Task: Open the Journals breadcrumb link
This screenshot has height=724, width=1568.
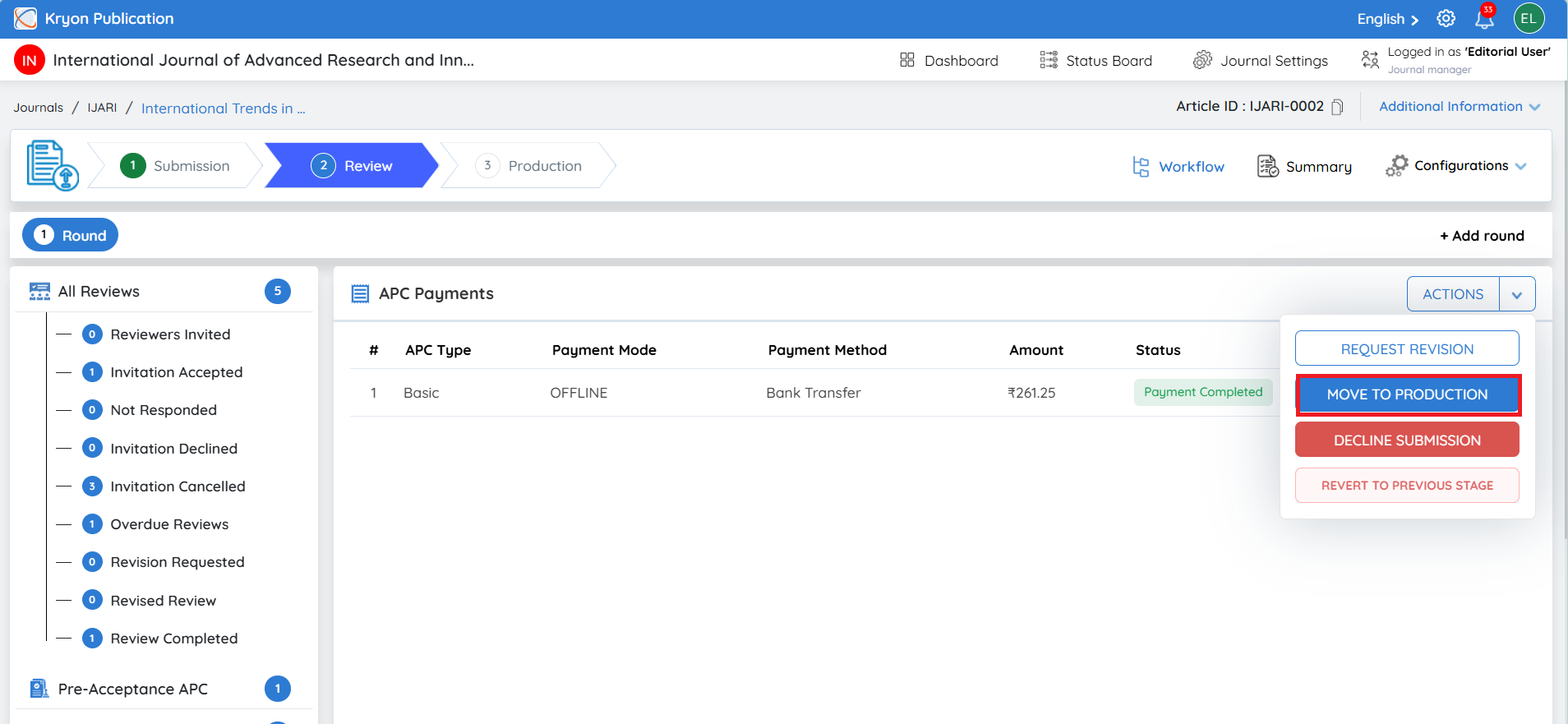Action: pos(39,108)
